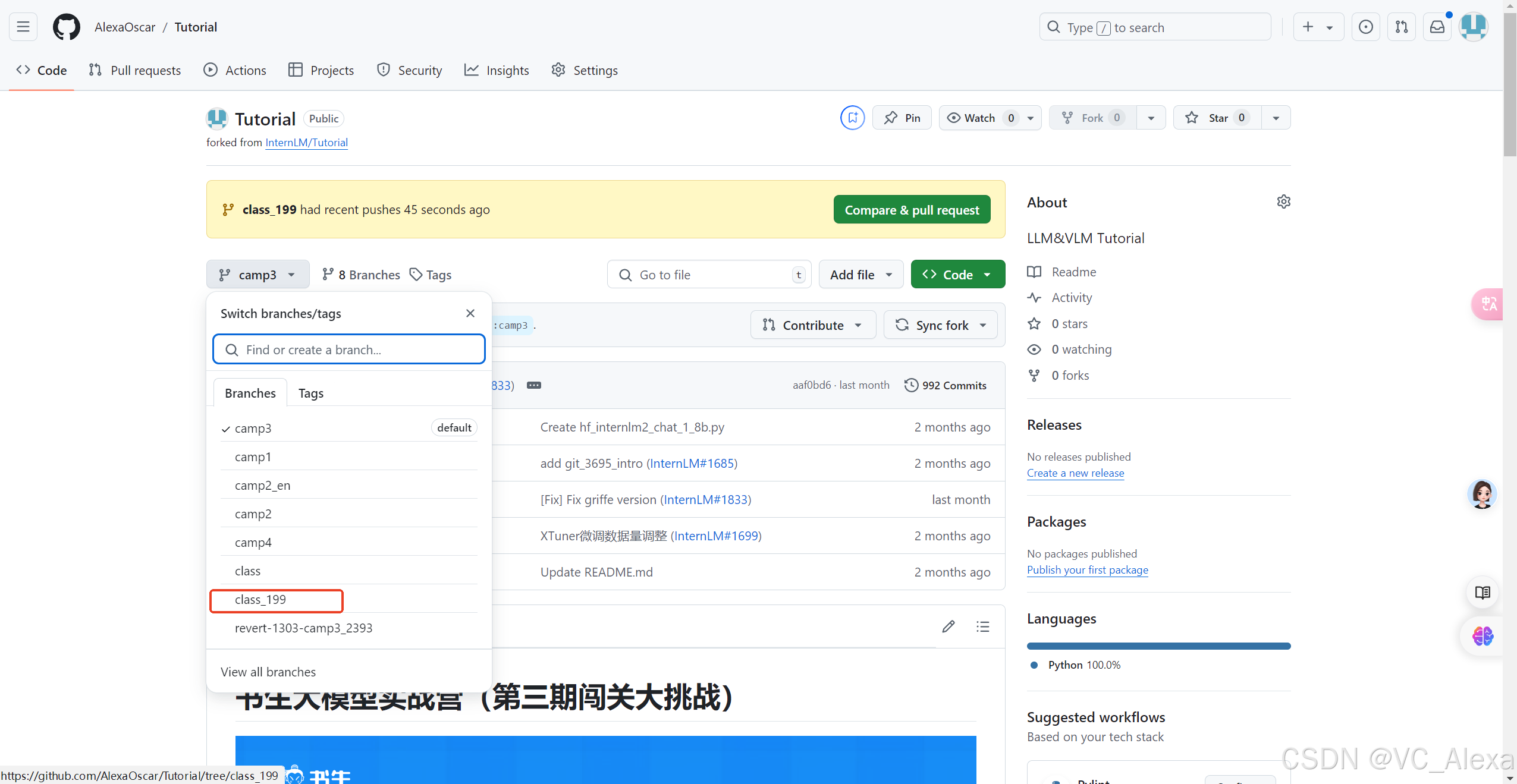Open the AlexaOscar owner link

coord(125,27)
